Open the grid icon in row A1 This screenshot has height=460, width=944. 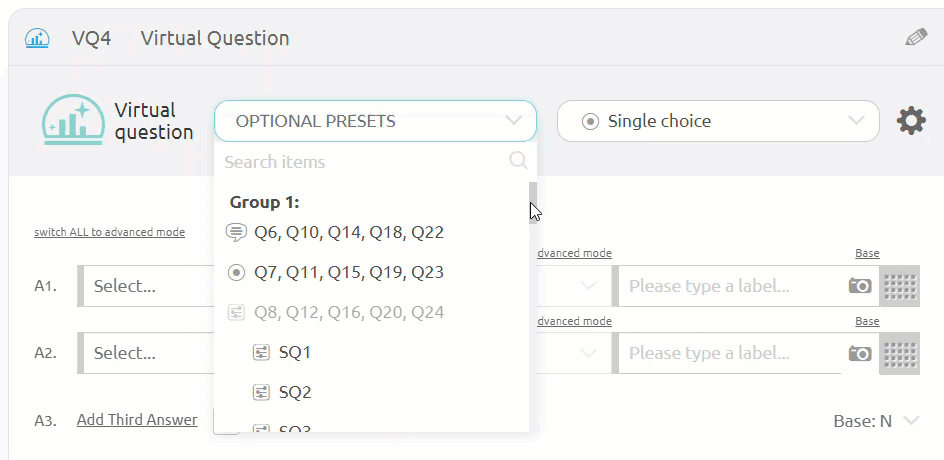(899, 286)
